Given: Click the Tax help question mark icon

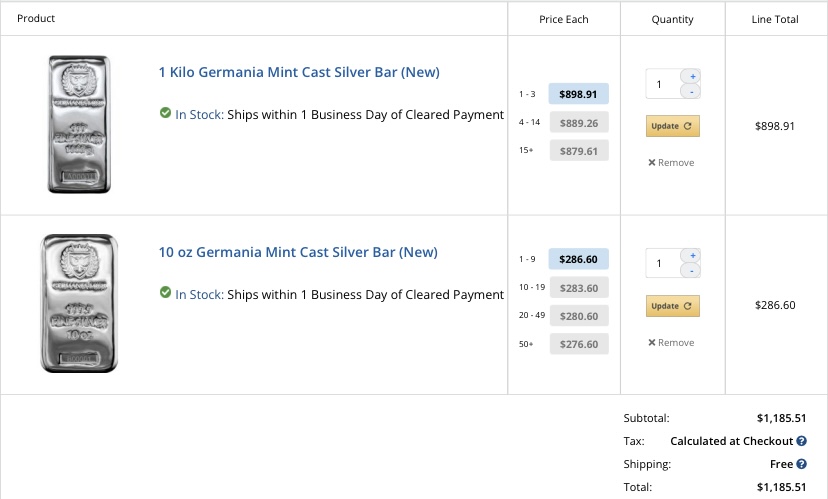Looking at the screenshot, I should coord(802,441).
